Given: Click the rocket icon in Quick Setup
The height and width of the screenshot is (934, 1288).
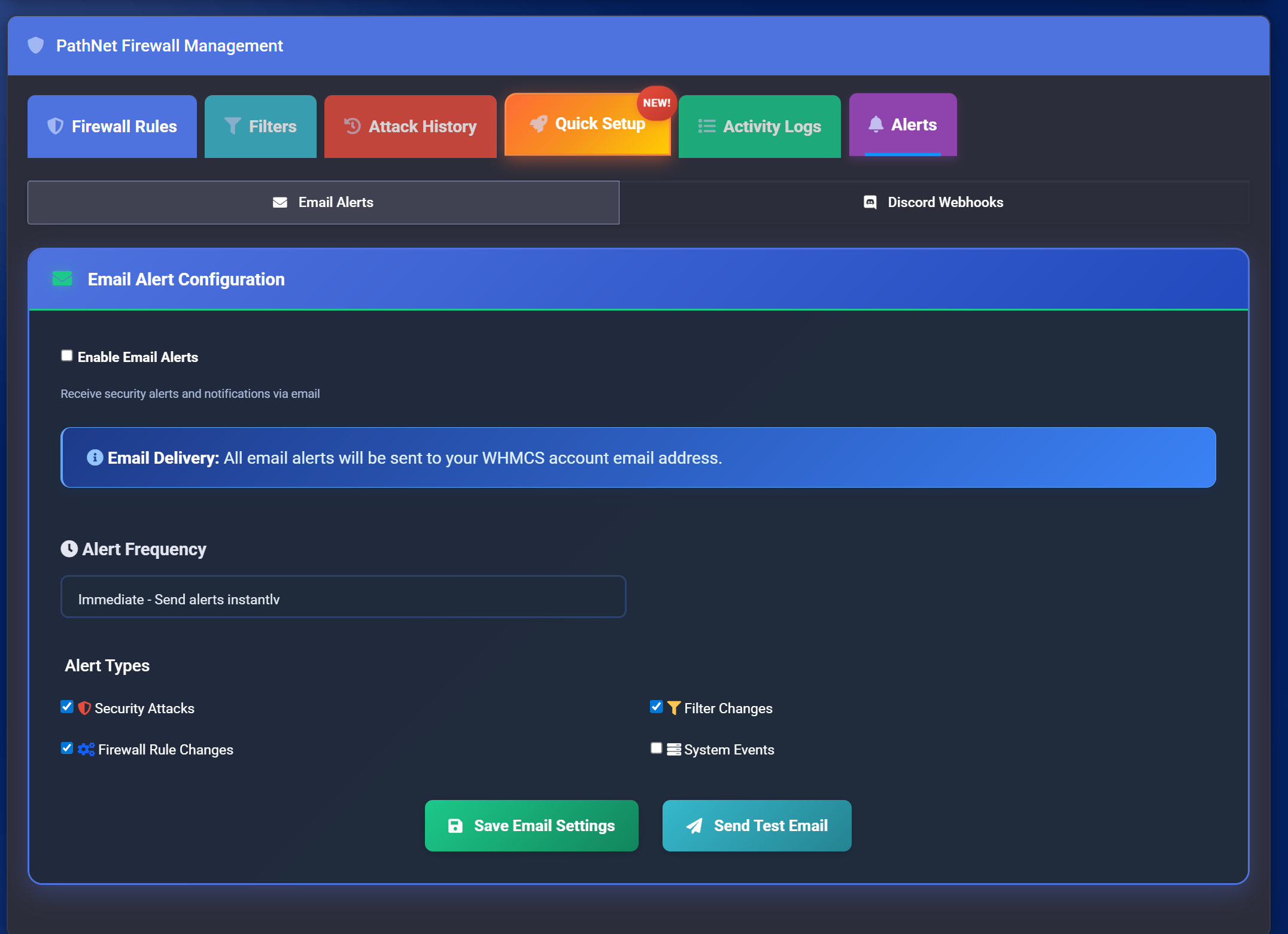Looking at the screenshot, I should point(539,124).
